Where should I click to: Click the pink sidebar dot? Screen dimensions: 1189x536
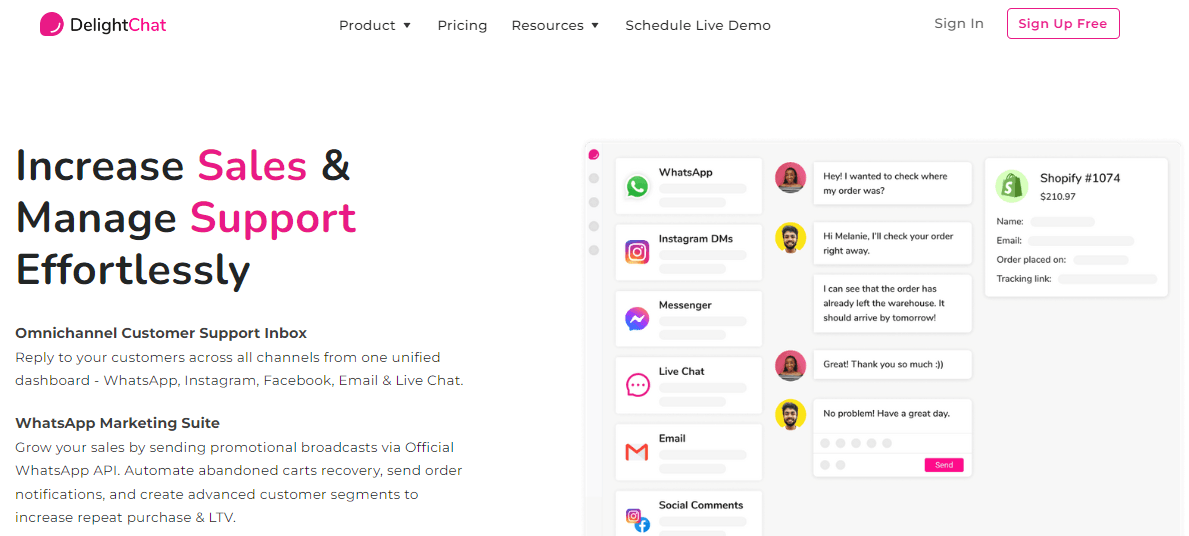click(594, 155)
